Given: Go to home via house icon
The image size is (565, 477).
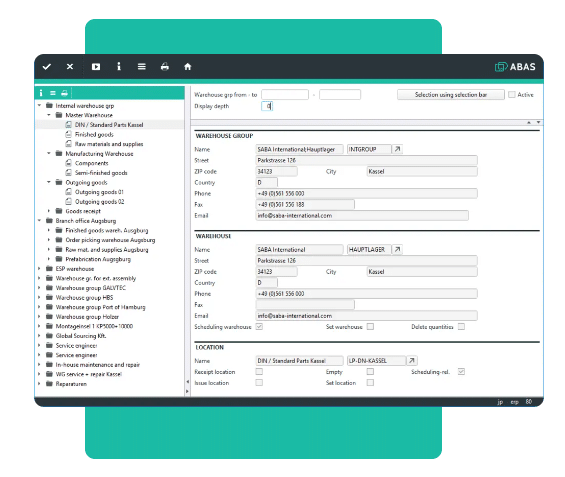Looking at the screenshot, I should tap(188, 67).
